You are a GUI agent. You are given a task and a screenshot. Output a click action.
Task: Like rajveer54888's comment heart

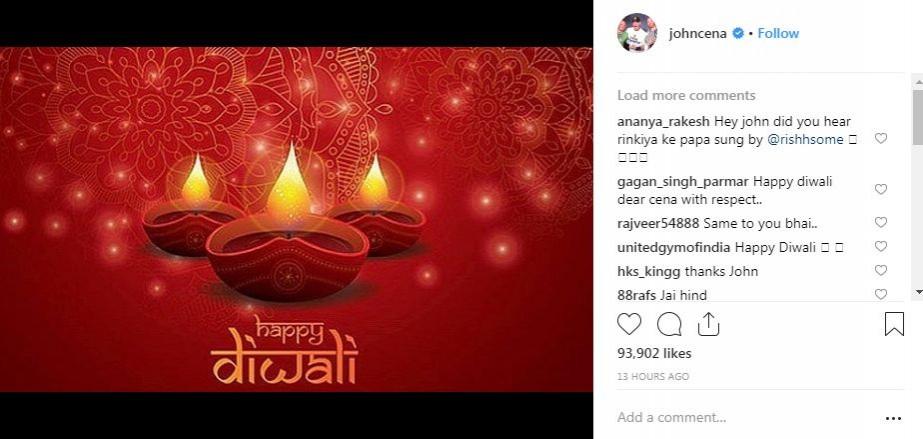pos(881,222)
